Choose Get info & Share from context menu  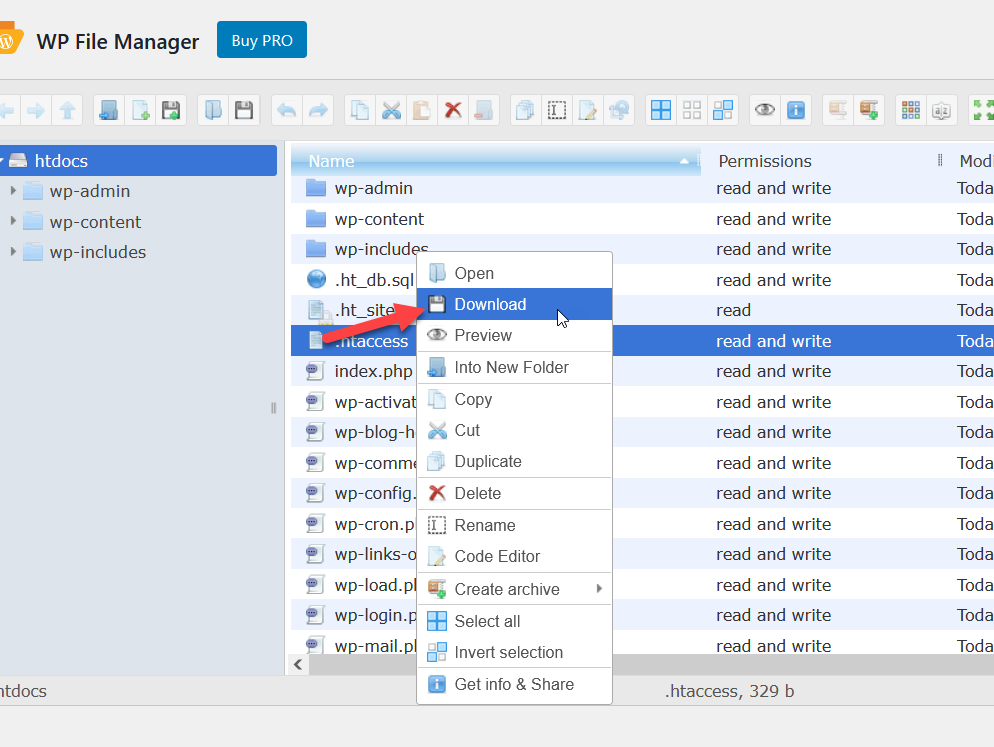514,684
